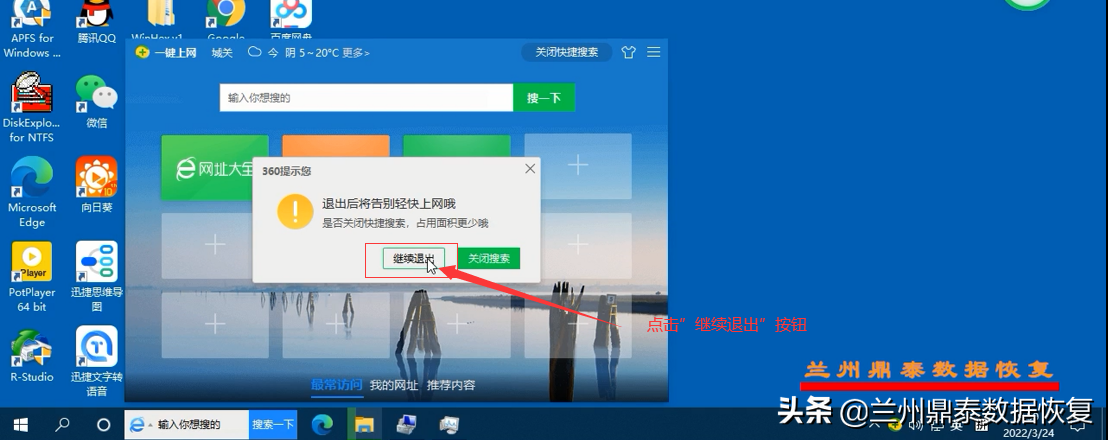Open 微信 desktop icon
The height and width of the screenshot is (440, 1108).
tap(97, 102)
